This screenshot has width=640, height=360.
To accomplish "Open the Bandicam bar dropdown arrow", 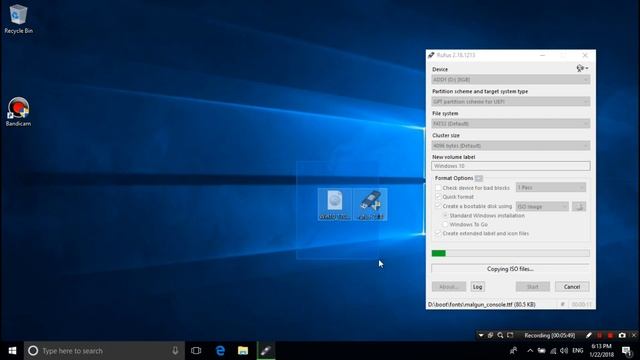I will 481,335.
